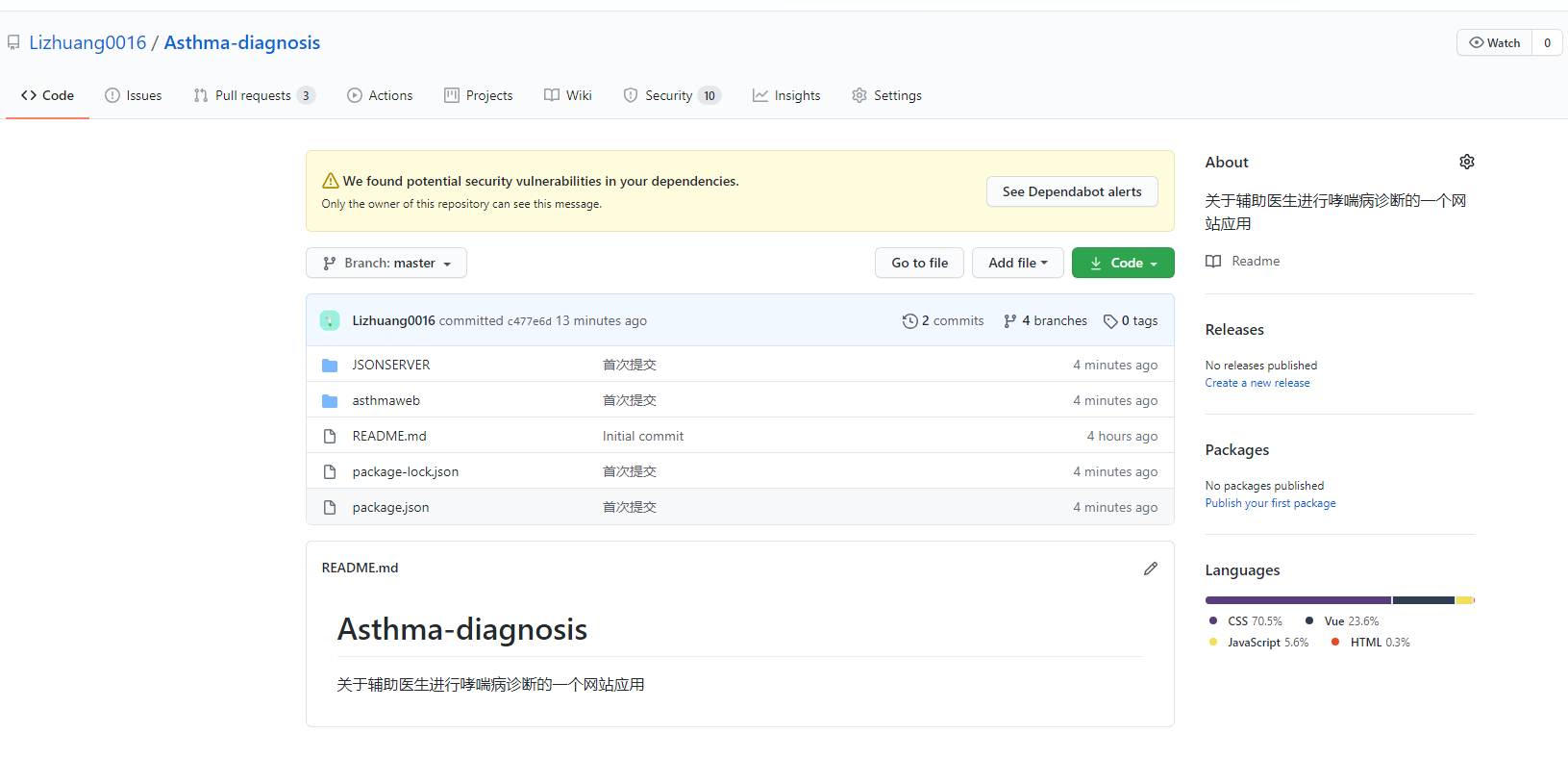1568x759 pixels.
Task: Click HTML 0.3% language entry
Action: click(1371, 643)
